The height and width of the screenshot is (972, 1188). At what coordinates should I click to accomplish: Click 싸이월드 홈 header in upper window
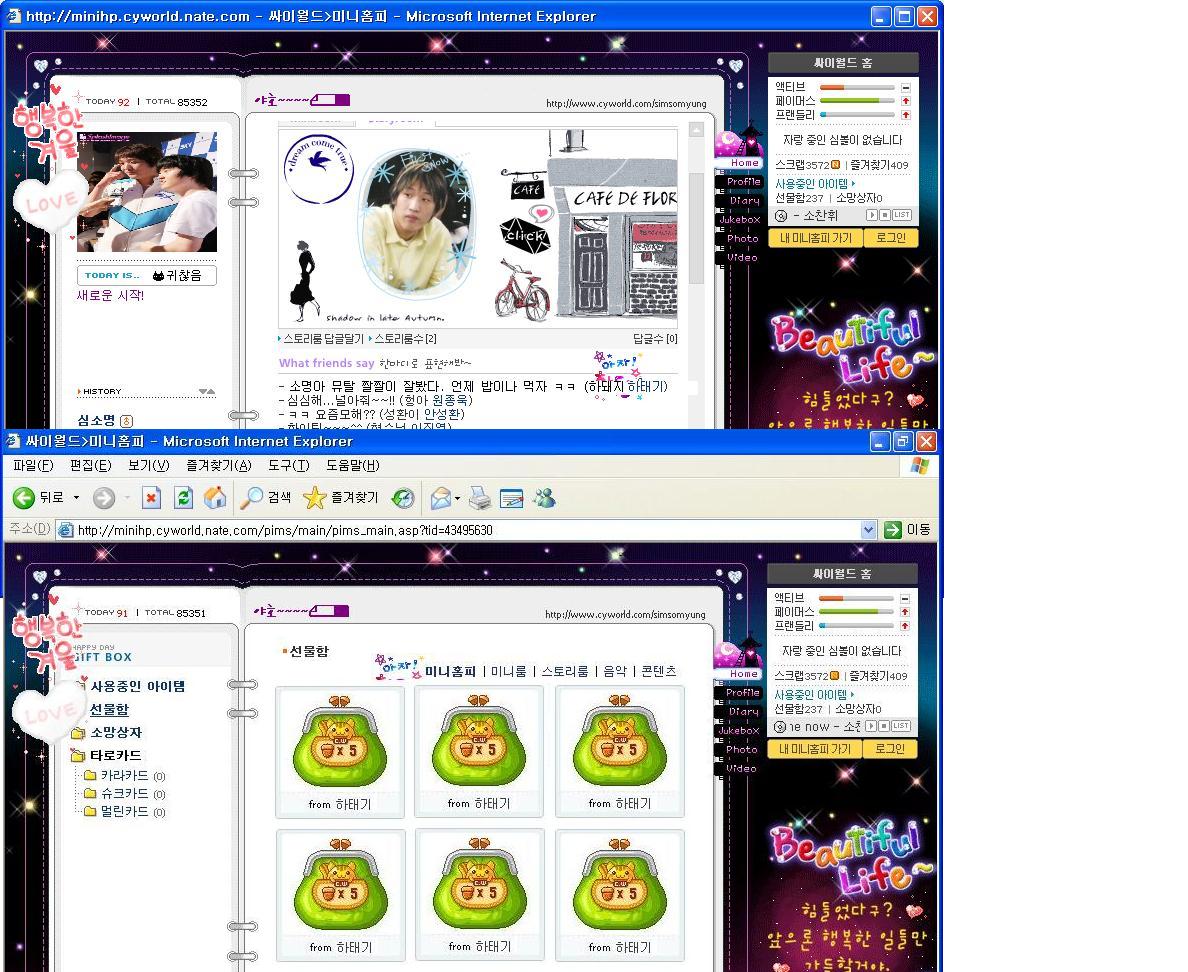843,63
